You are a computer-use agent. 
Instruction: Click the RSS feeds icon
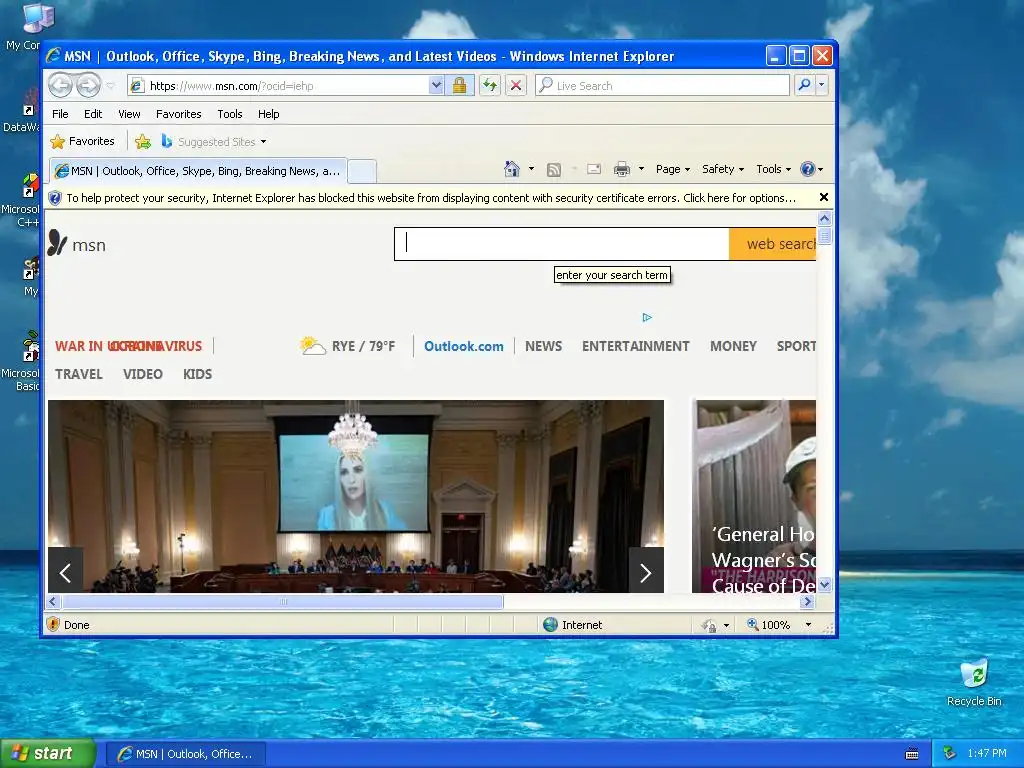554,170
